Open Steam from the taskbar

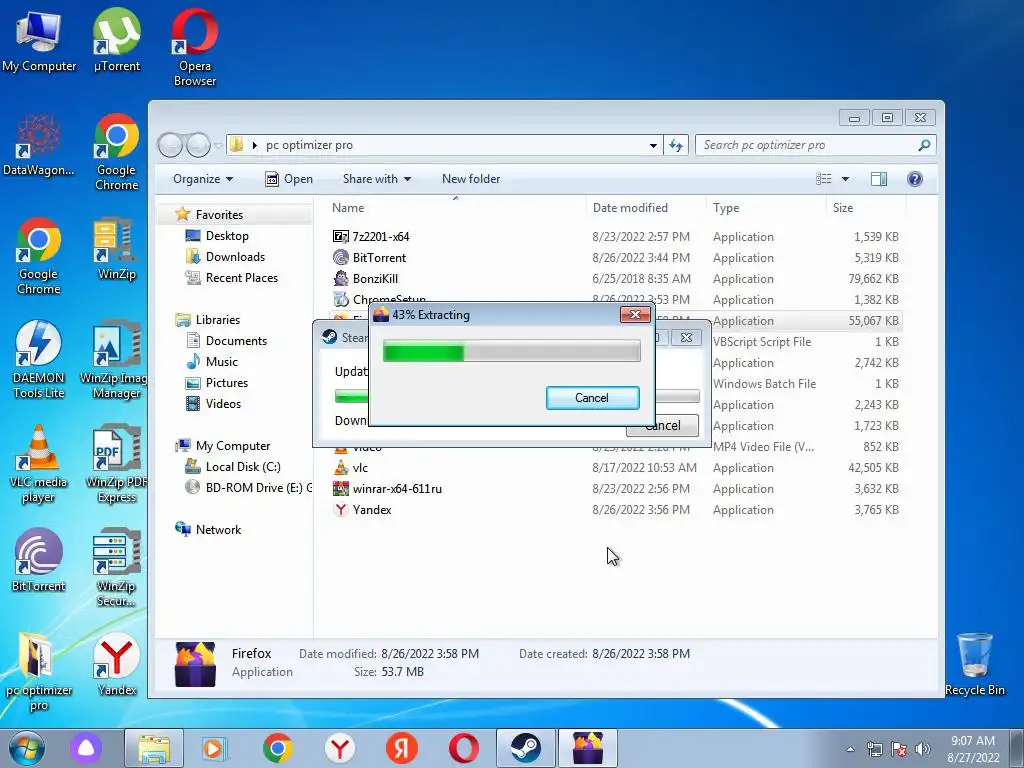[x=526, y=748]
